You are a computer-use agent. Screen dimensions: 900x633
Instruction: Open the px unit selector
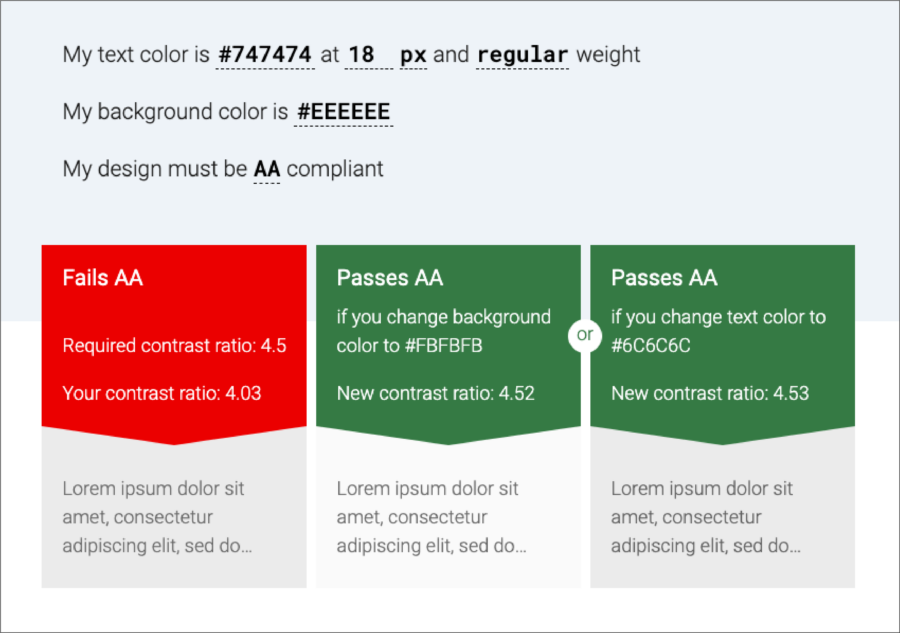click(413, 55)
